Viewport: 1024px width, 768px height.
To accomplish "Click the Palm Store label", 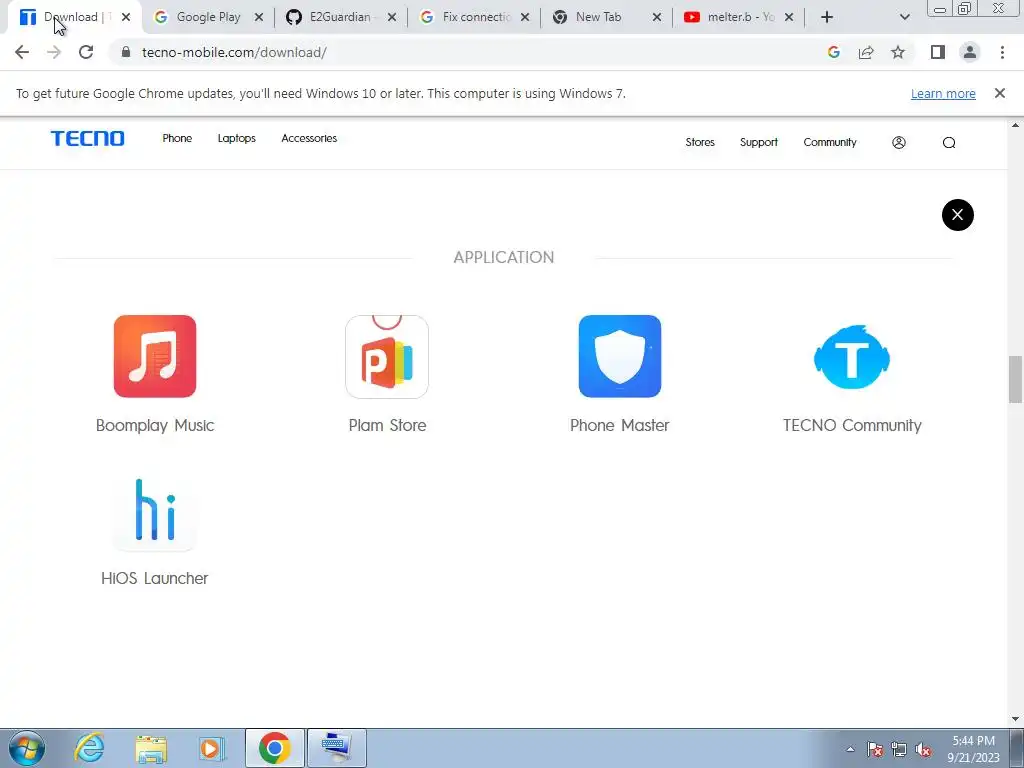I will pos(387,425).
